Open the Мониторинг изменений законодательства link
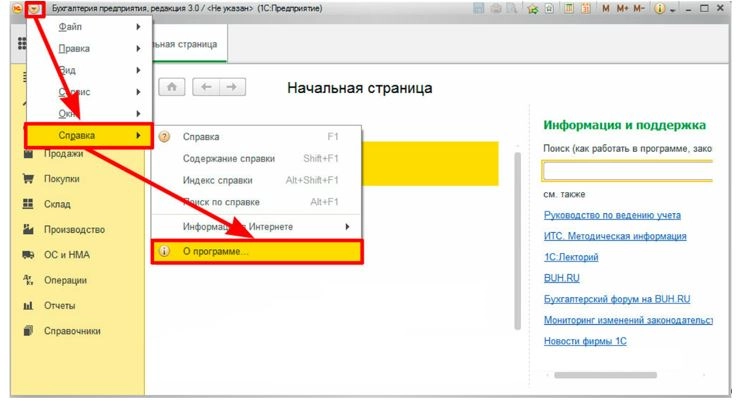738x401 pixels. [x=628, y=320]
